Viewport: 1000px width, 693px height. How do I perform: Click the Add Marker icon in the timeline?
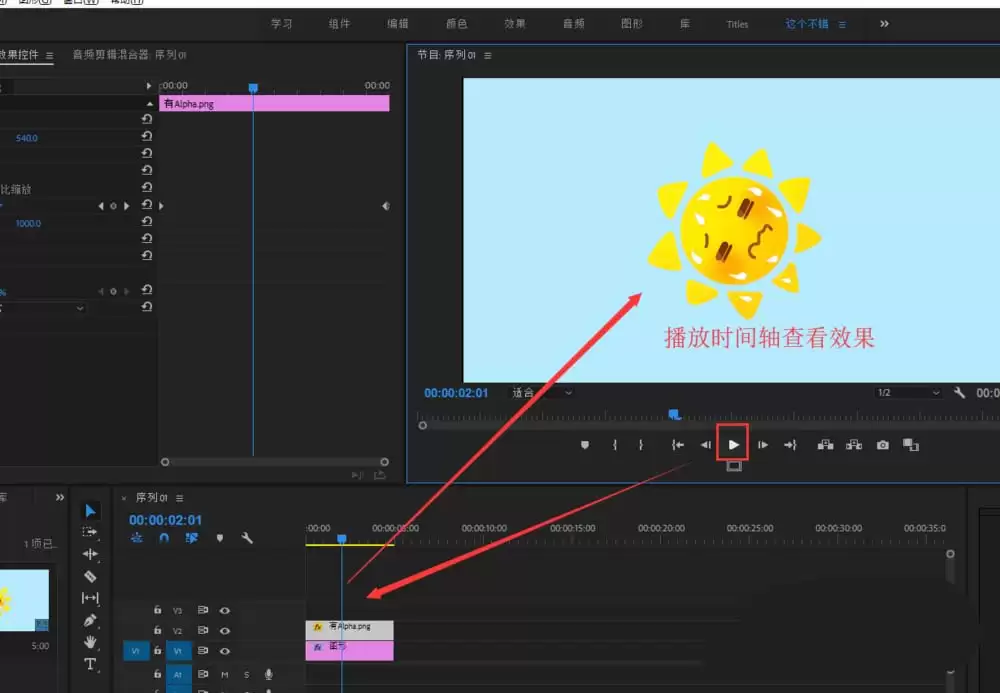220,537
